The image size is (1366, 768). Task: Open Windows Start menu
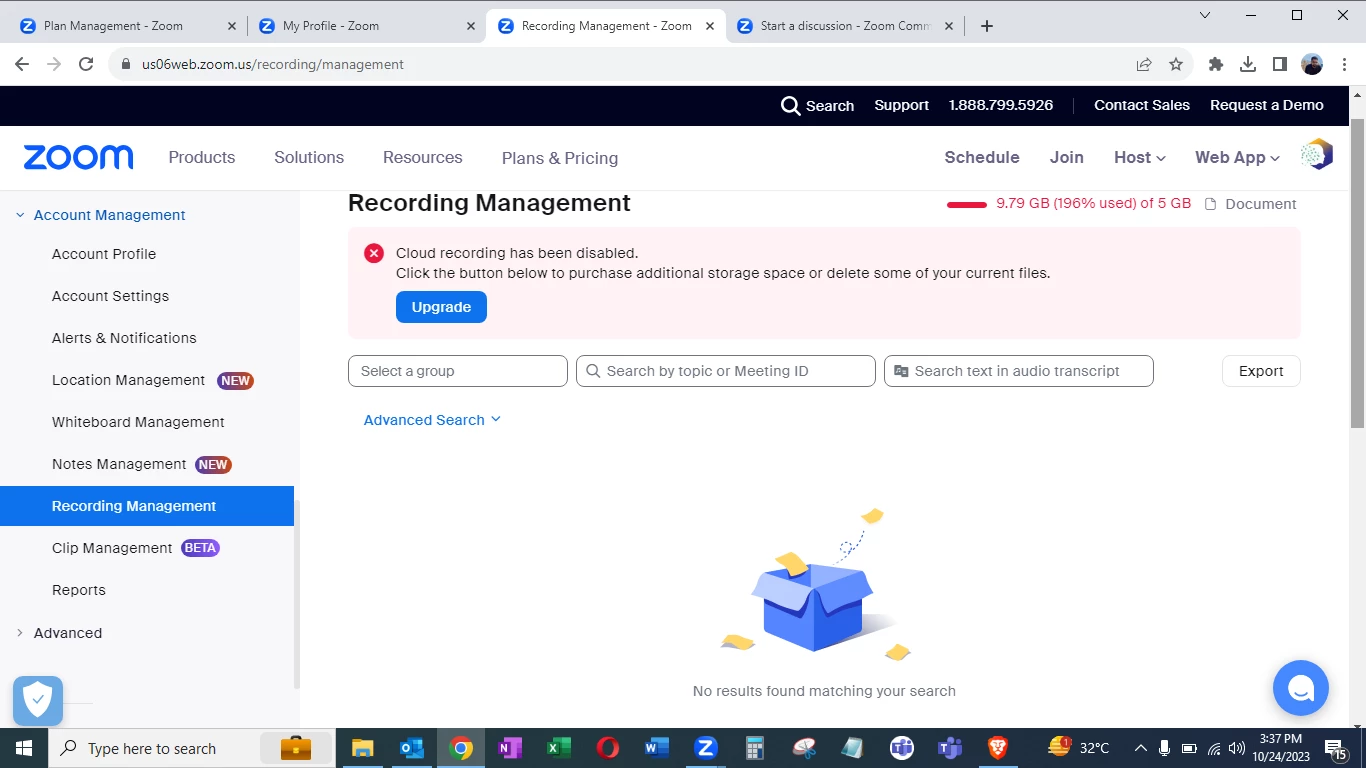(x=23, y=748)
